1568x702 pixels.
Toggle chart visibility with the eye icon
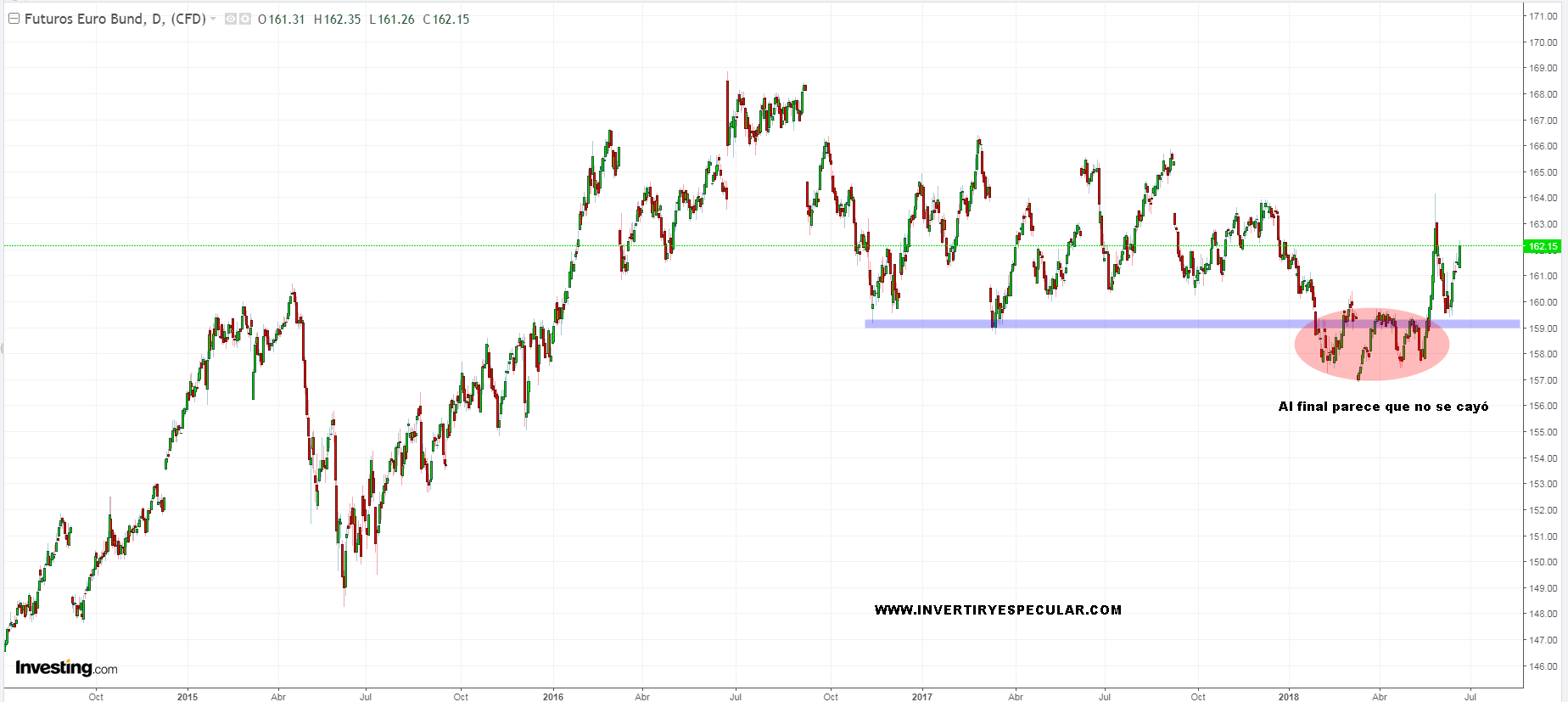[x=231, y=19]
